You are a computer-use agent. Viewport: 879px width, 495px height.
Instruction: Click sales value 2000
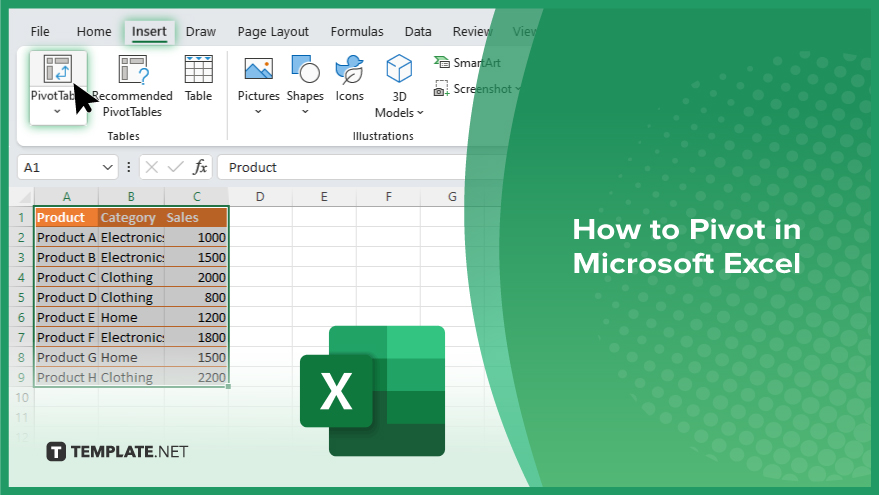pos(196,277)
